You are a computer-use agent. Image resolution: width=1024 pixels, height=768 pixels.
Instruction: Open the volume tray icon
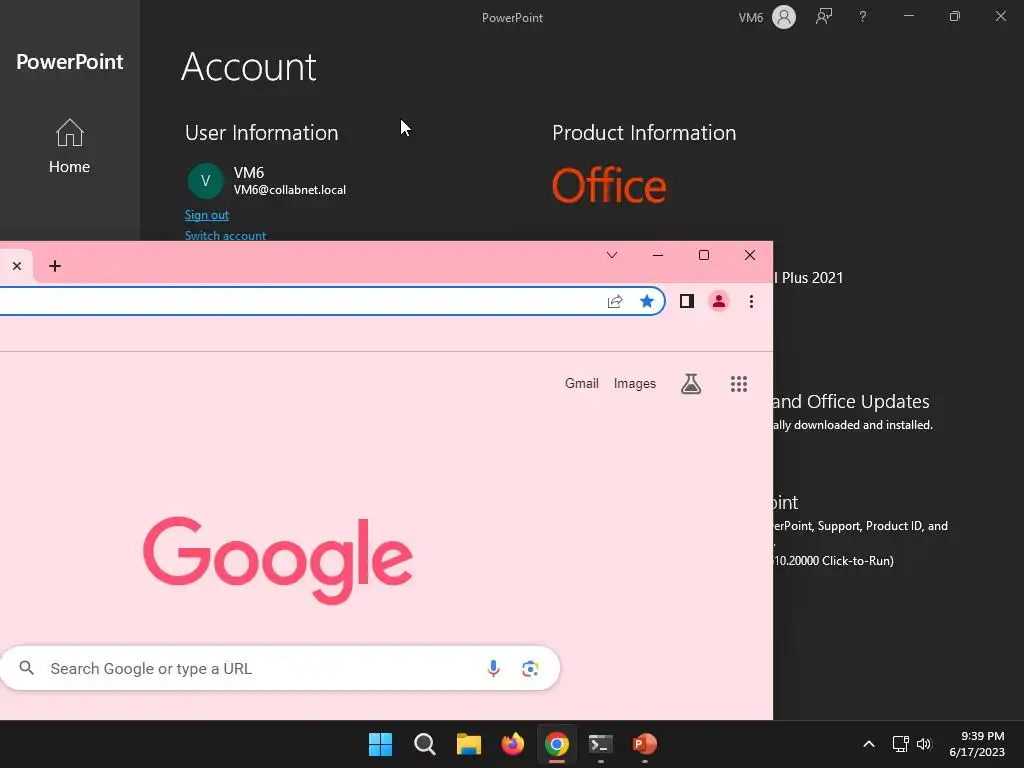point(924,744)
